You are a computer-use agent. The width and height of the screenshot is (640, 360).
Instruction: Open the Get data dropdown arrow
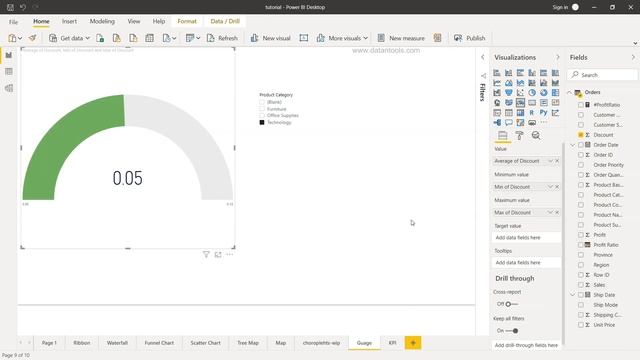[x=87, y=38]
